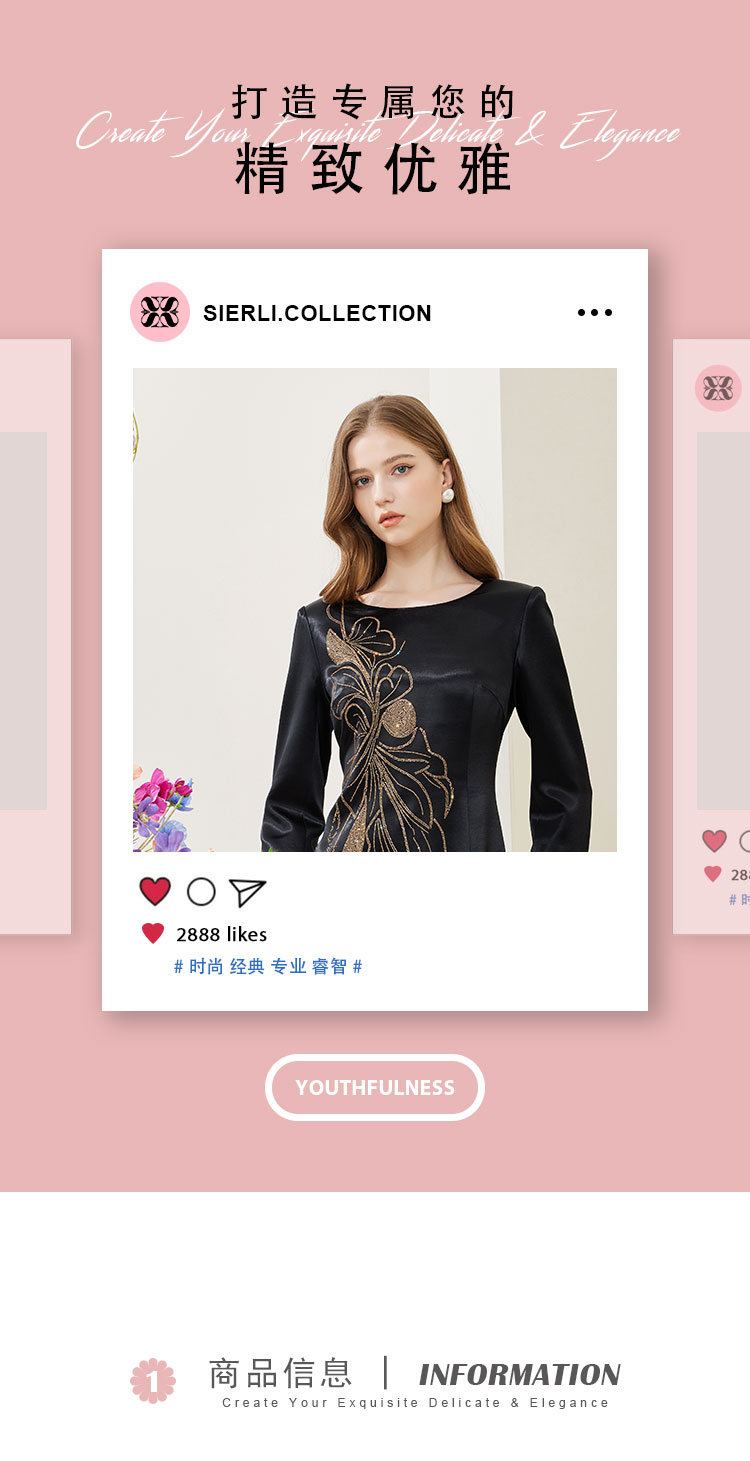This screenshot has width=750, height=1461.
Task: Click the model photo in the post
Action: pos(375,610)
